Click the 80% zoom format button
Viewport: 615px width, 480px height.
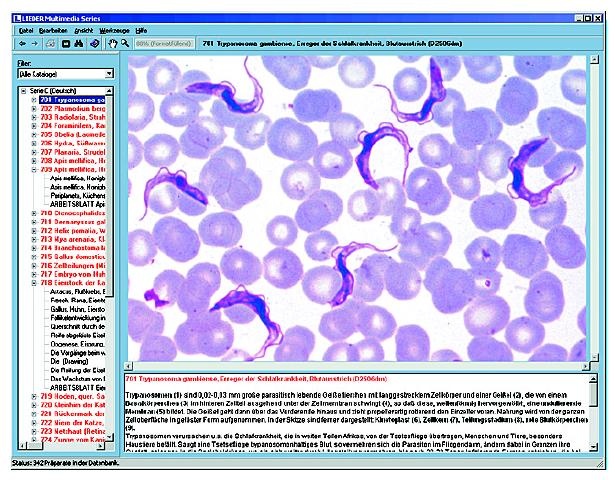163,45
